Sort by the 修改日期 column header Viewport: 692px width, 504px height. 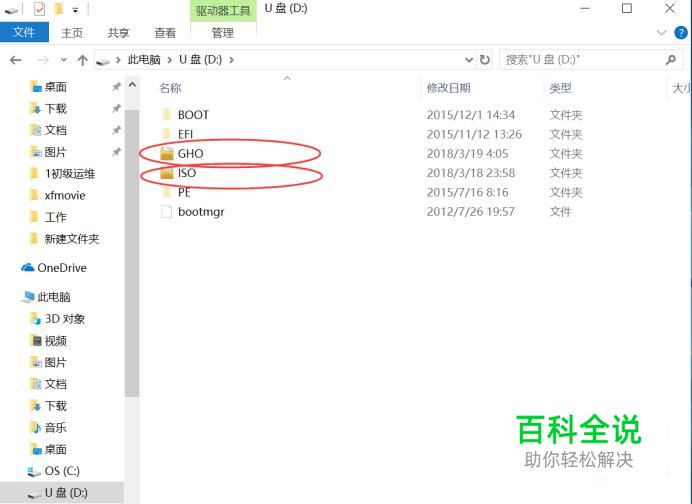tap(448, 88)
